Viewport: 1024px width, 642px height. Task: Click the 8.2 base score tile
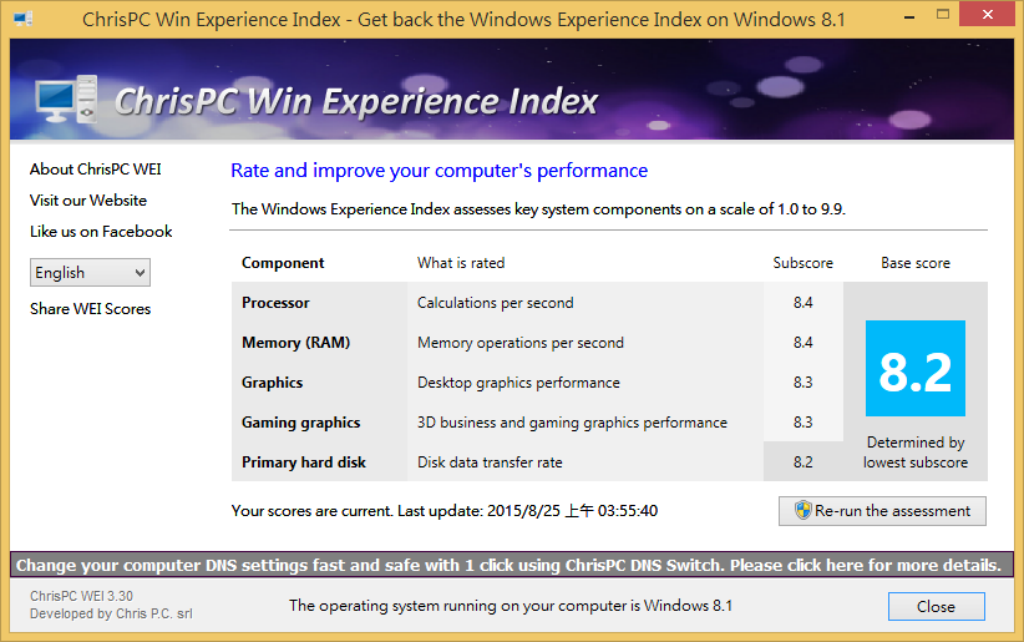click(915, 368)
